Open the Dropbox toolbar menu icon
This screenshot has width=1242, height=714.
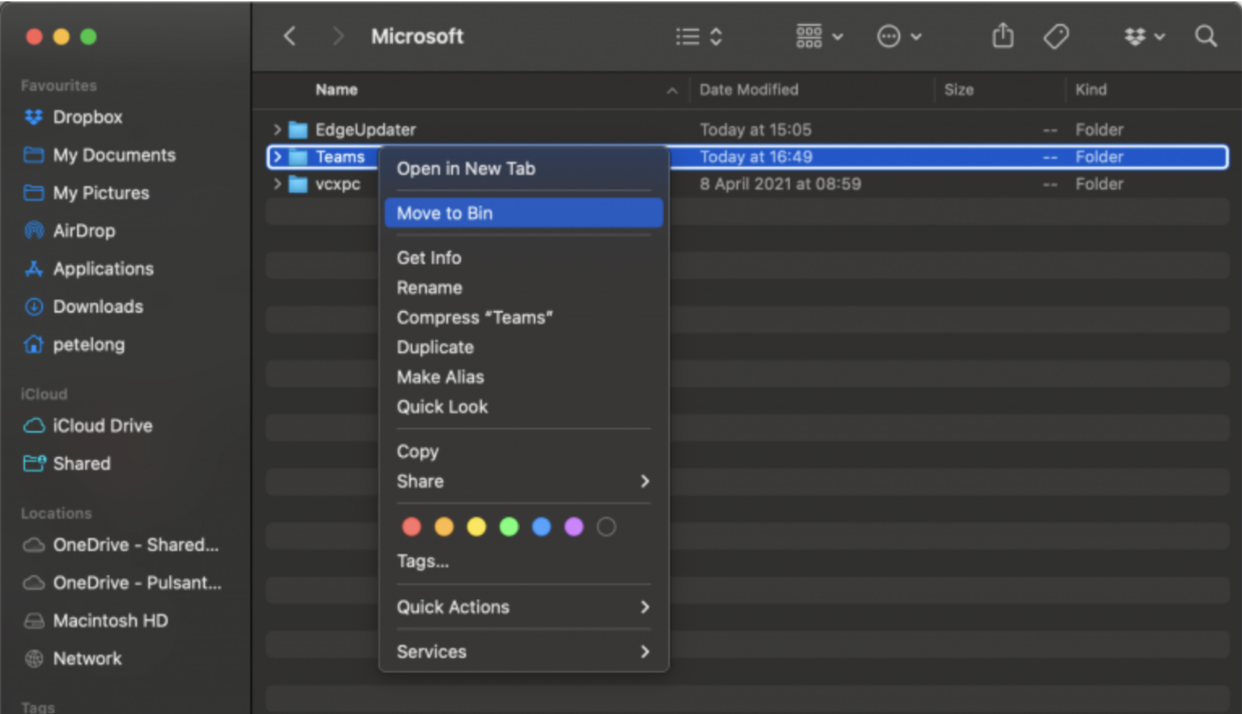point(1143,37)
